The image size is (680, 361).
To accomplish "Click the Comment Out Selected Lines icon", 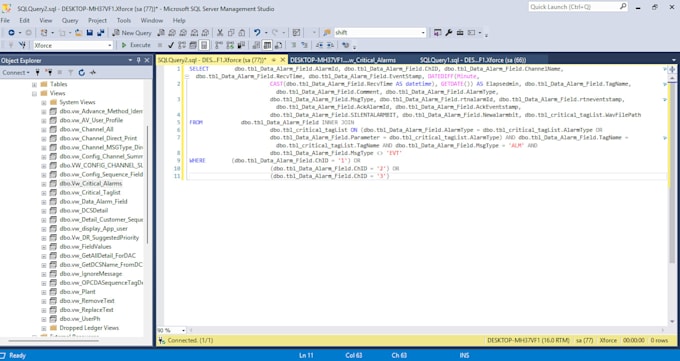I will click(x=294, y=45).
